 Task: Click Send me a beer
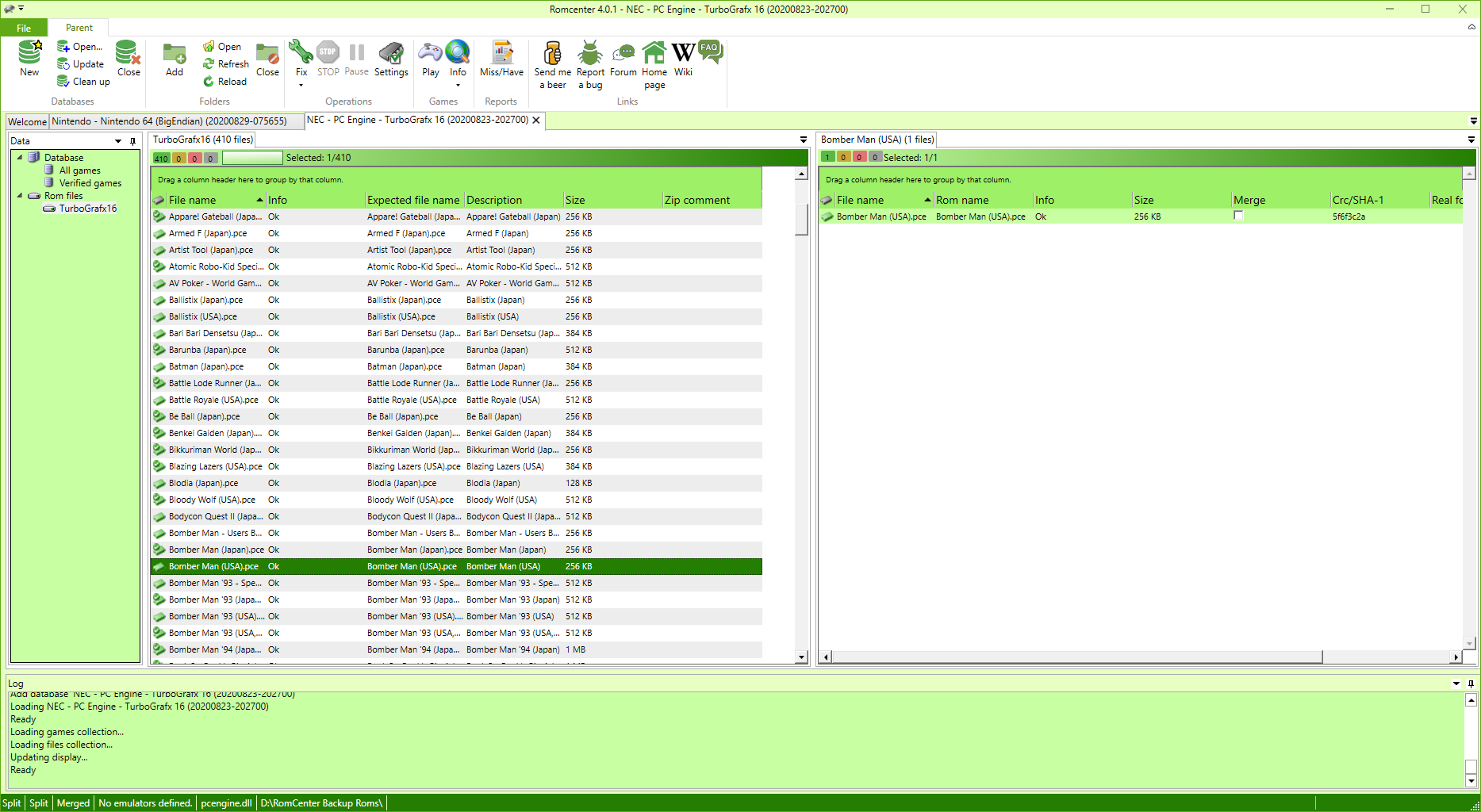coord(552,64)
